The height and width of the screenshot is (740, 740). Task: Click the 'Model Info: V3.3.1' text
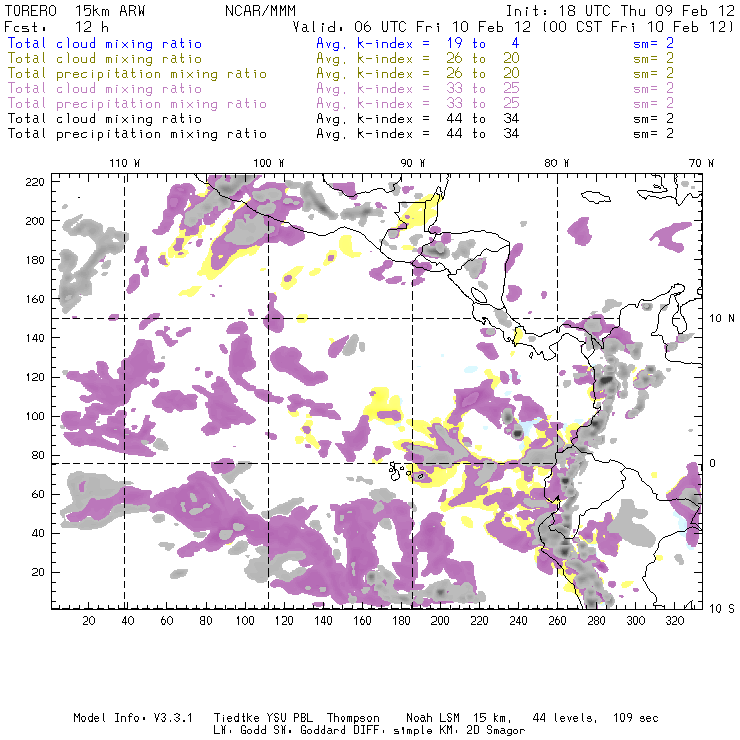pos(133,718)
